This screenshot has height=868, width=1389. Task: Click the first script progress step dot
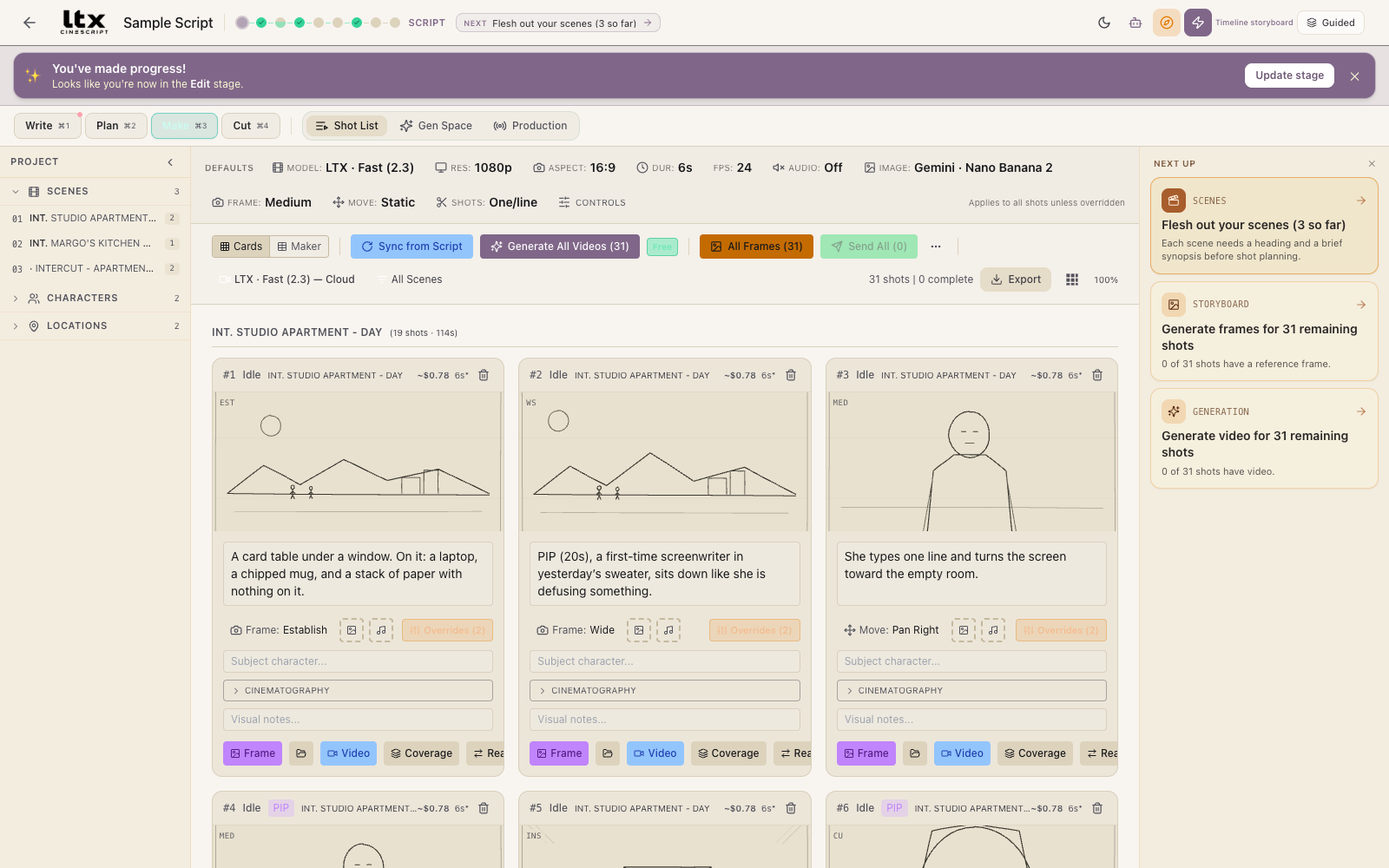coord(242,23)
